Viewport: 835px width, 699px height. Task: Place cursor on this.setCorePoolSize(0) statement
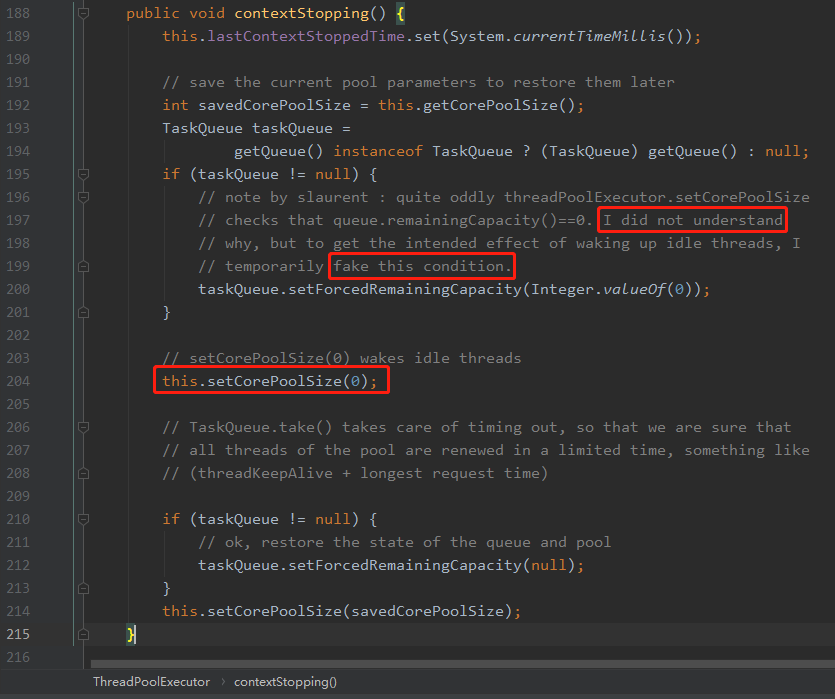[x=269, y=381]
